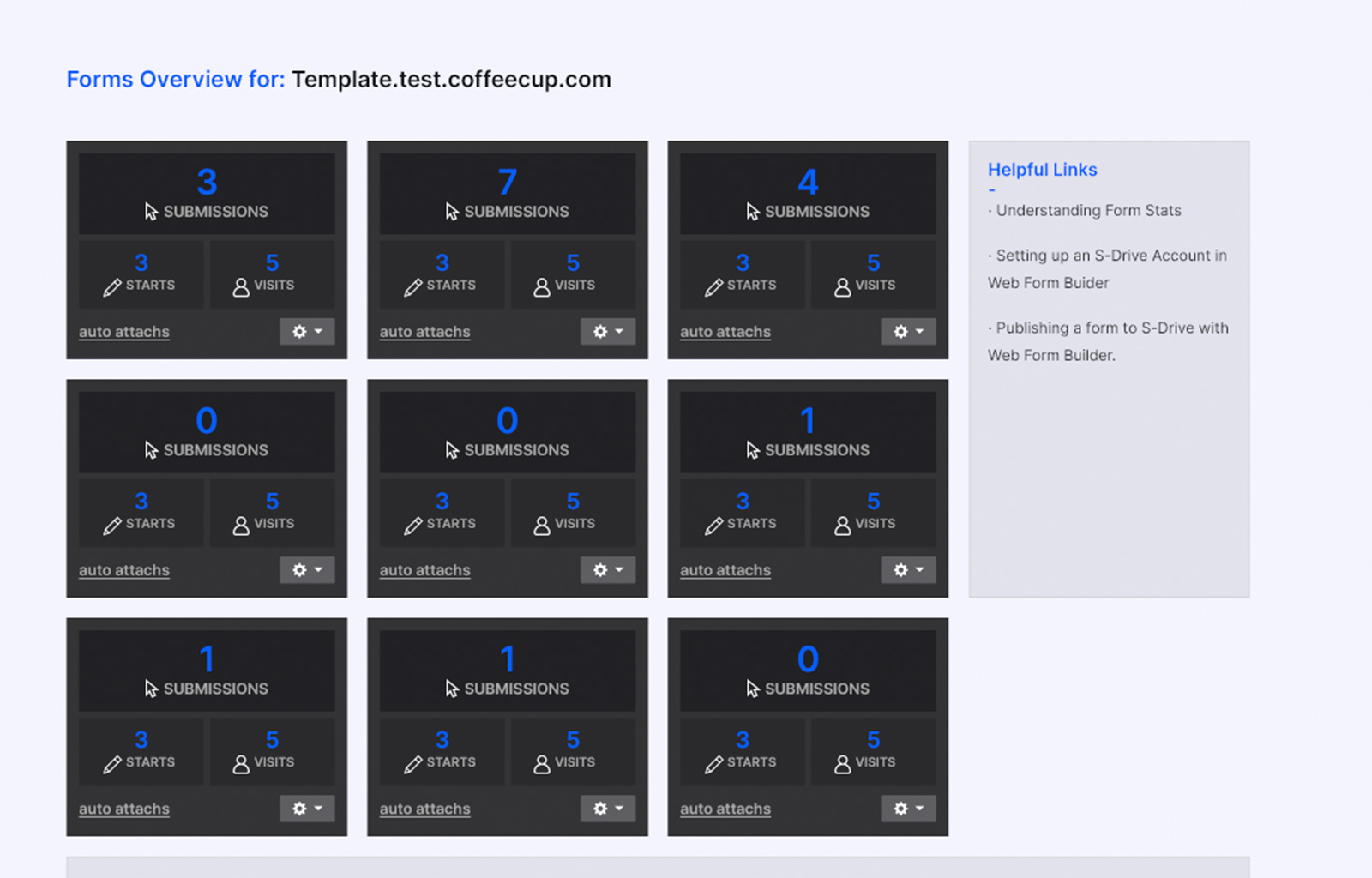Screen dimensions: 1372x878
Task: Click the large 3 submissions count
Action: tap(207, 182)
